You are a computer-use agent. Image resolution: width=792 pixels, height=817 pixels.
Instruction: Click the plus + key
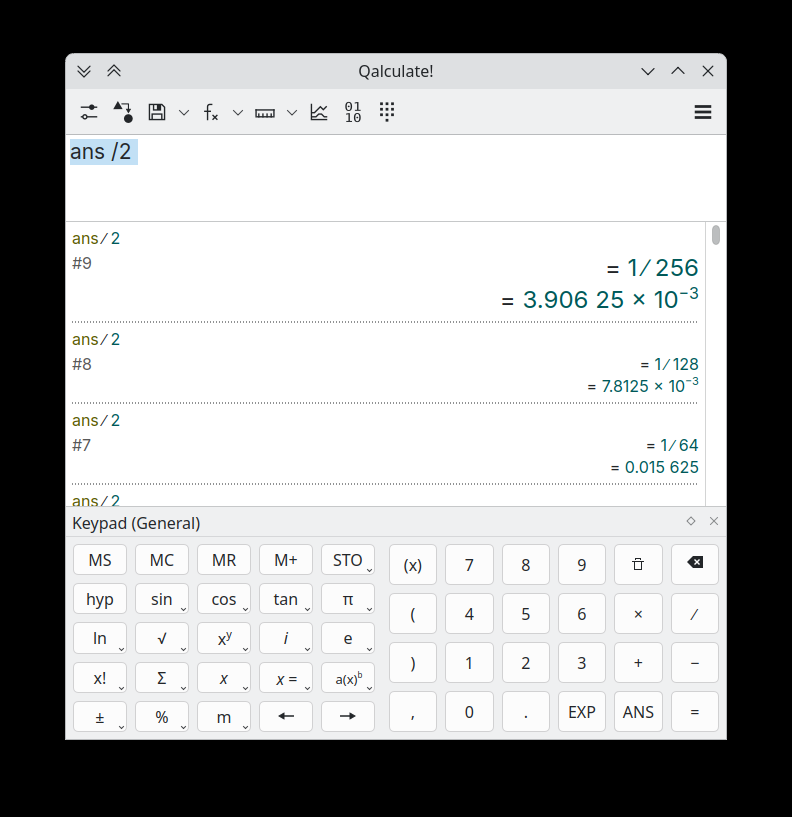tap(638, 663)
